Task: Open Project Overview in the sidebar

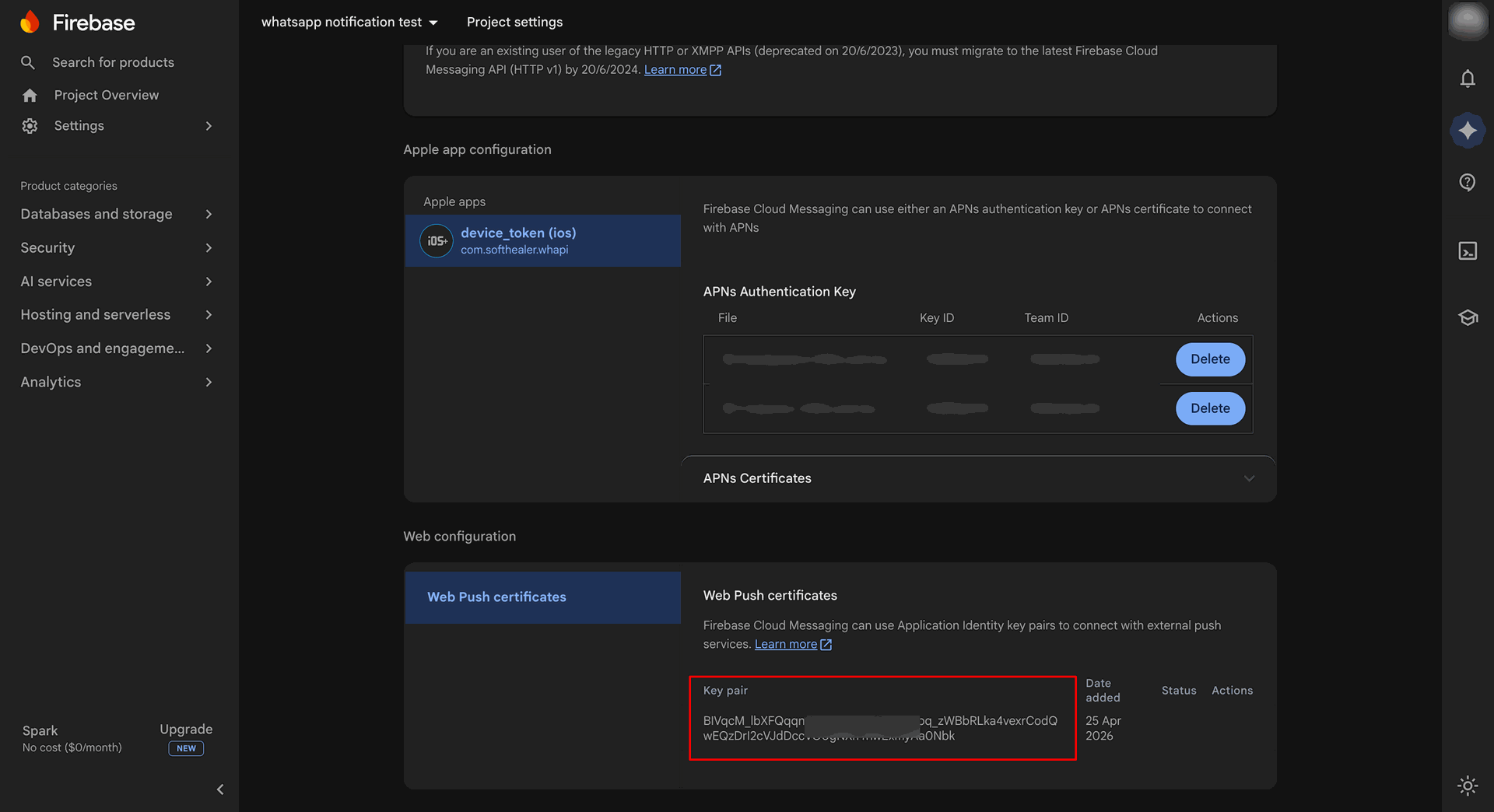Action: tap(107, 95)
